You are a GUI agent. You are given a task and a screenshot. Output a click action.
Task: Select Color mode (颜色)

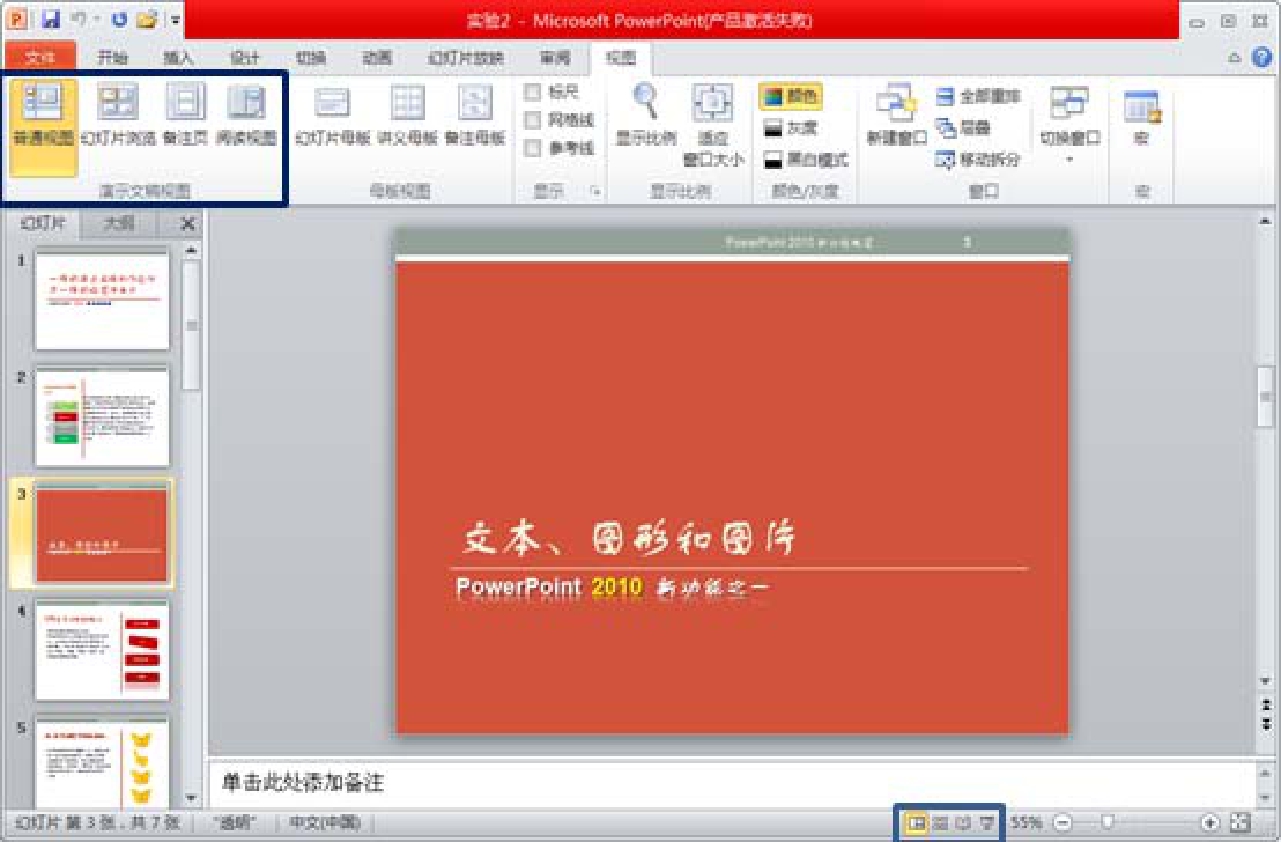click(x=790, y=97)
